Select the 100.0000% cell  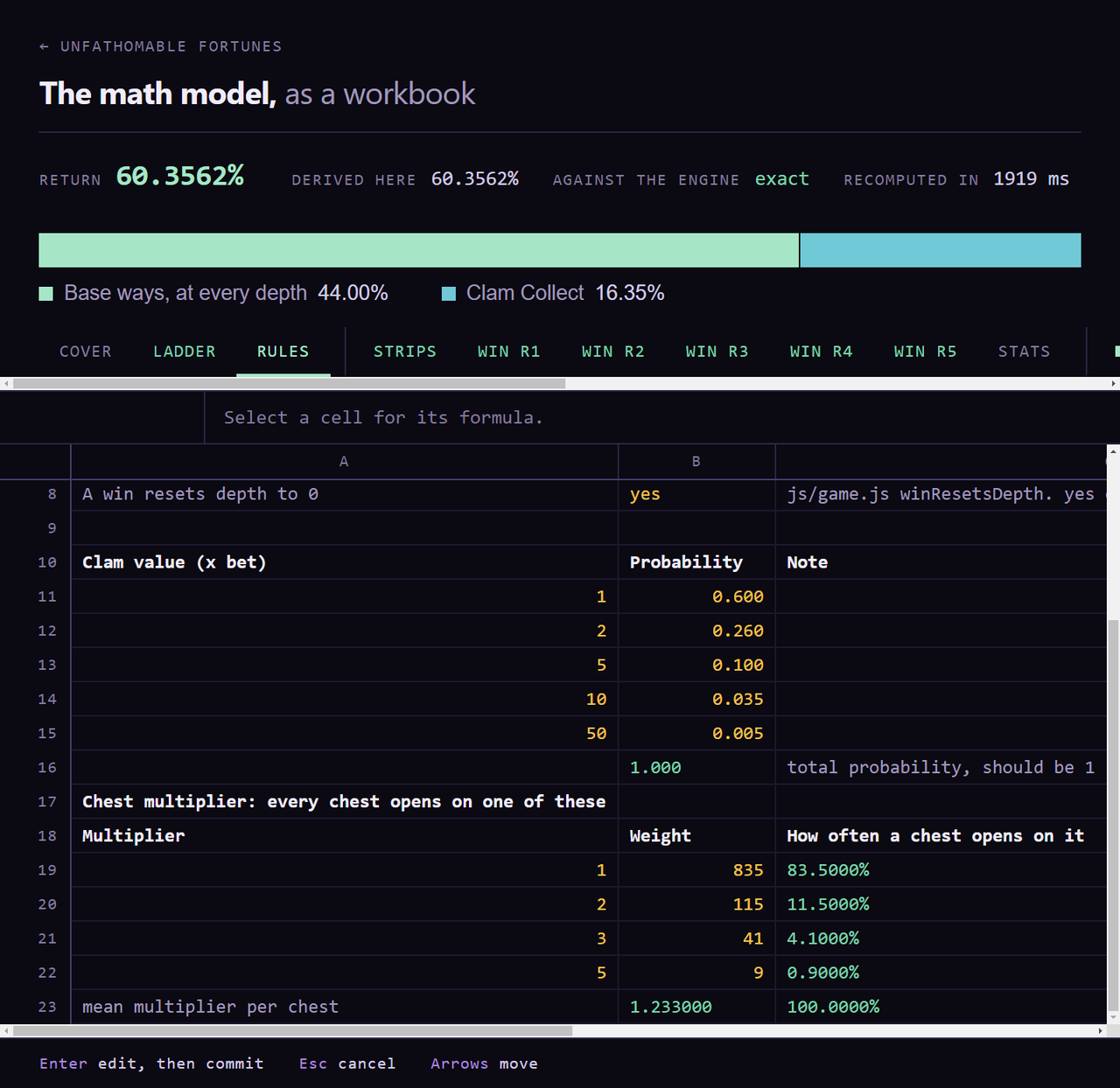click(941, 1006)
